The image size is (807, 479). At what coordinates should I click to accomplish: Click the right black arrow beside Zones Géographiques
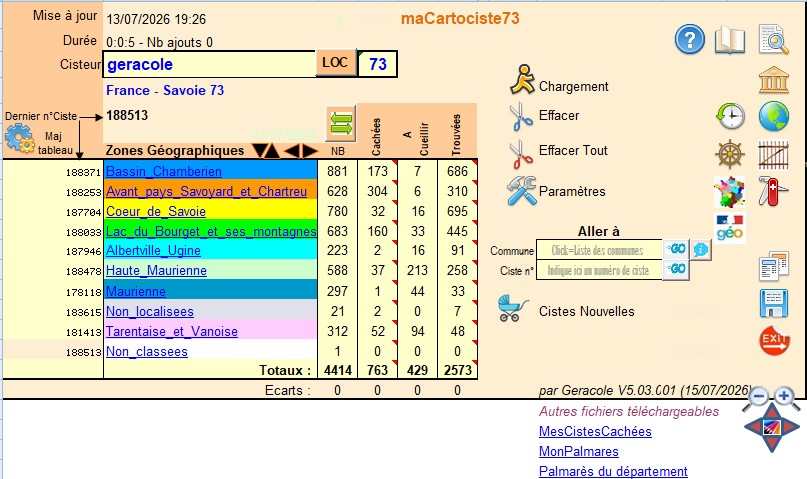[x=309, y=151]
